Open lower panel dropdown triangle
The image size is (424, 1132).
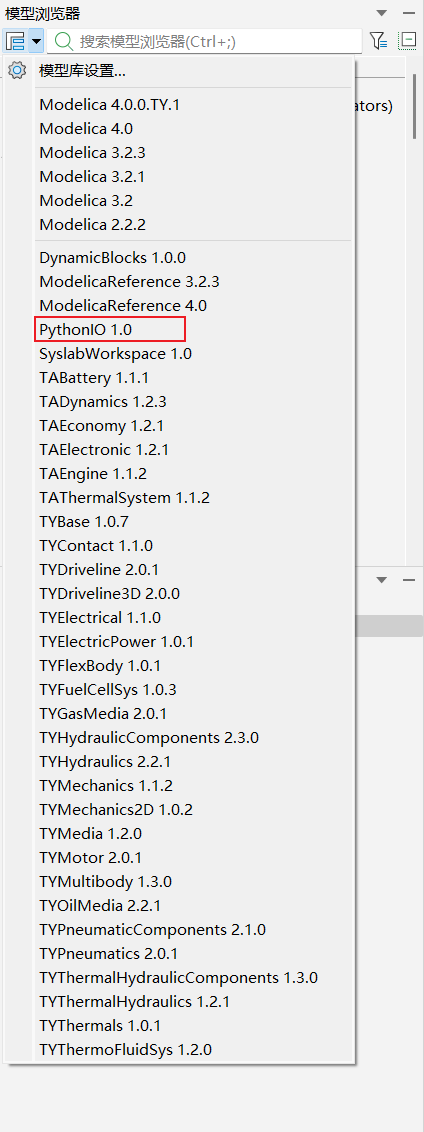click(382, 580)
